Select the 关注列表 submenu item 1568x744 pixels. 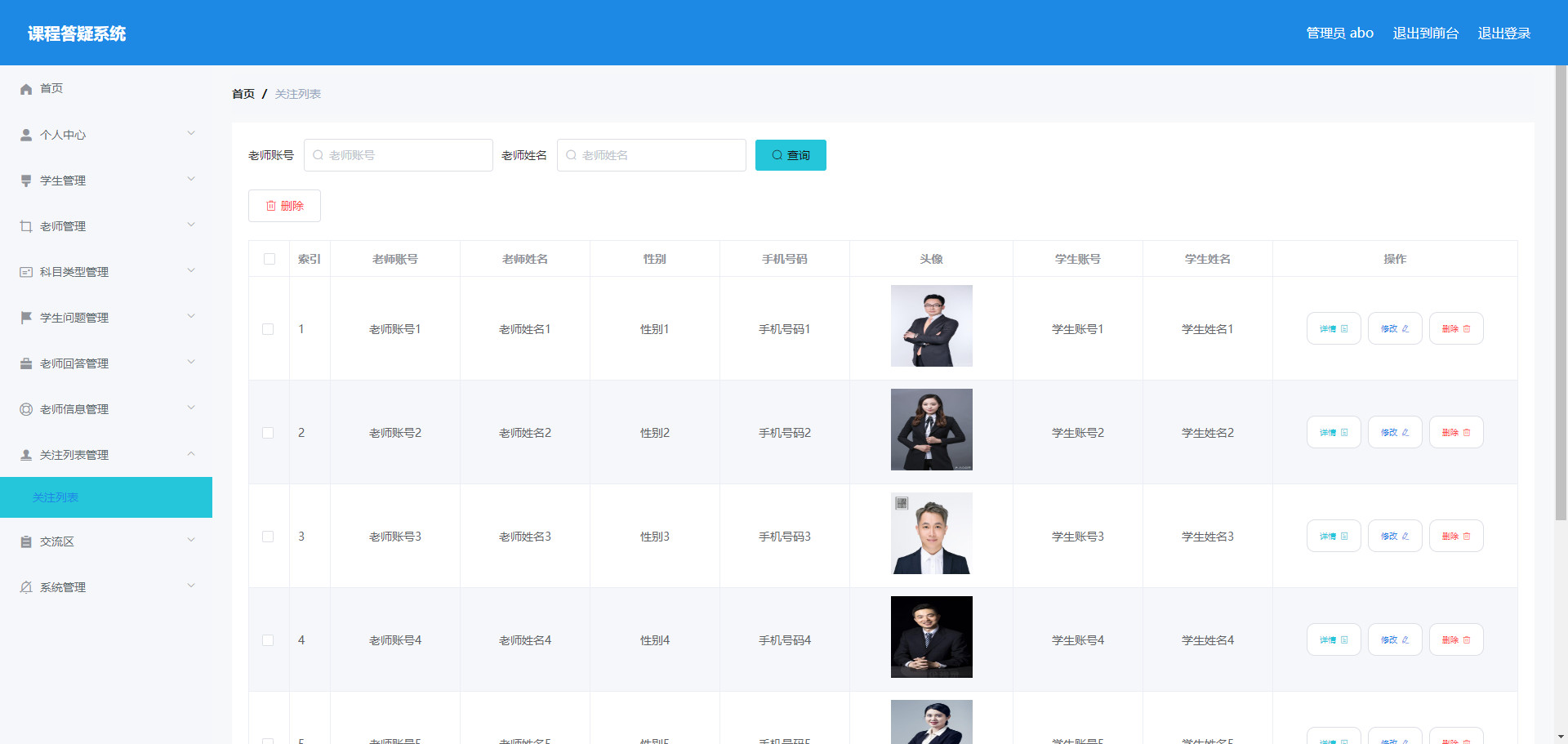pyautogui.click(x=106, y=497)
